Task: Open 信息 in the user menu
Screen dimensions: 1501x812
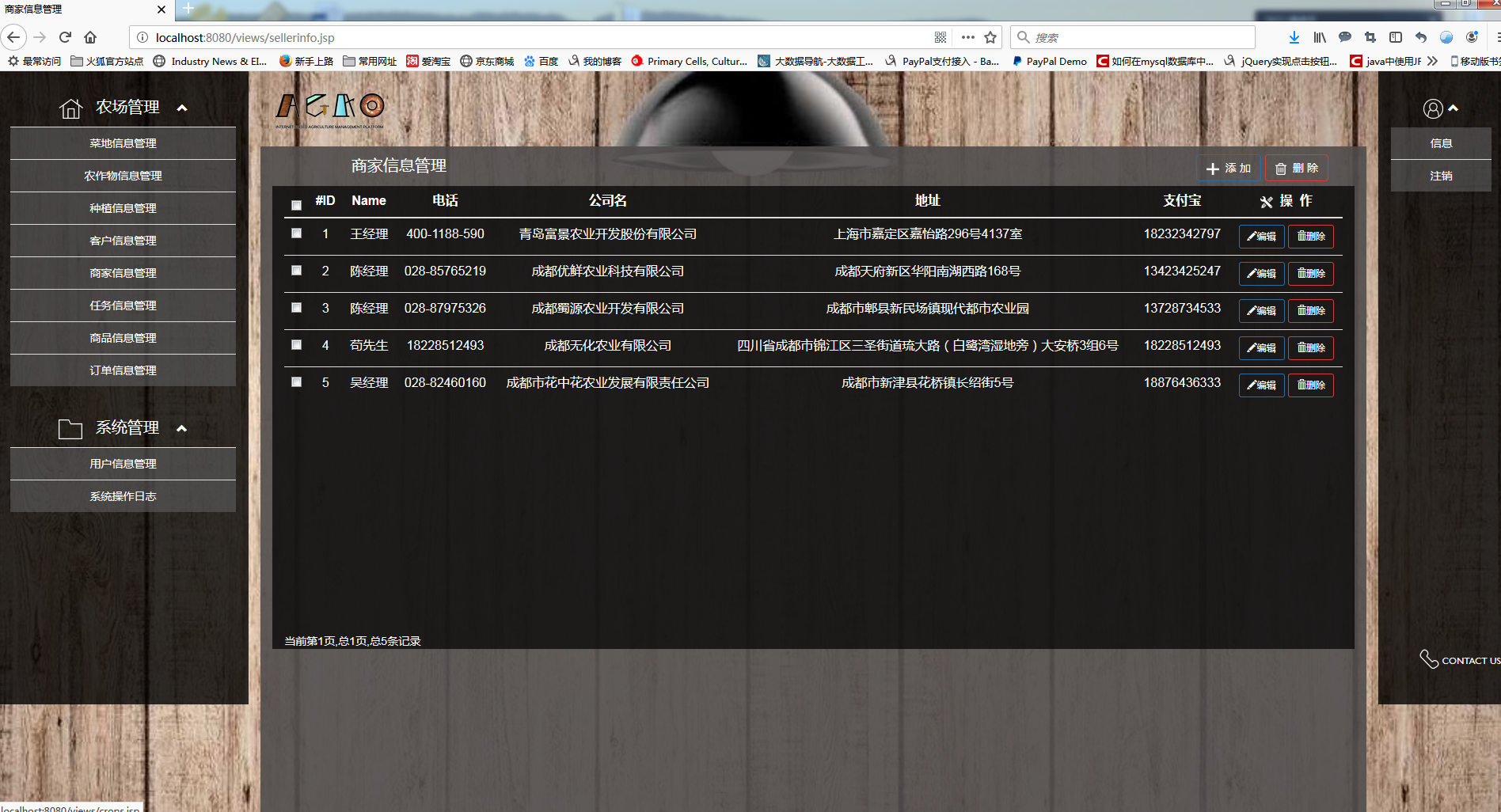Action: 1441,143
